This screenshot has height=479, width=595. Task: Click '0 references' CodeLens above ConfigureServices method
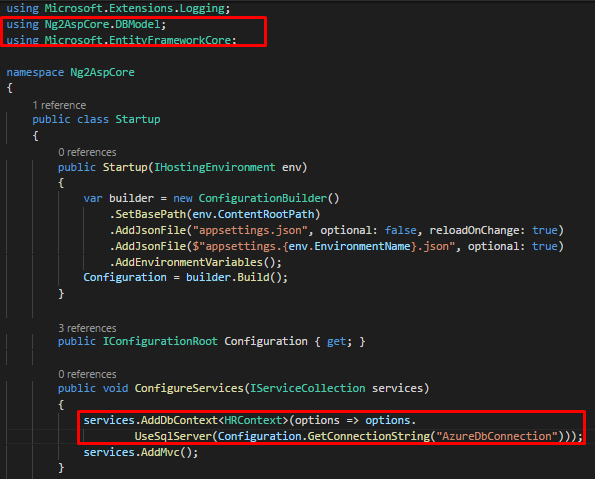coord(87,374)
